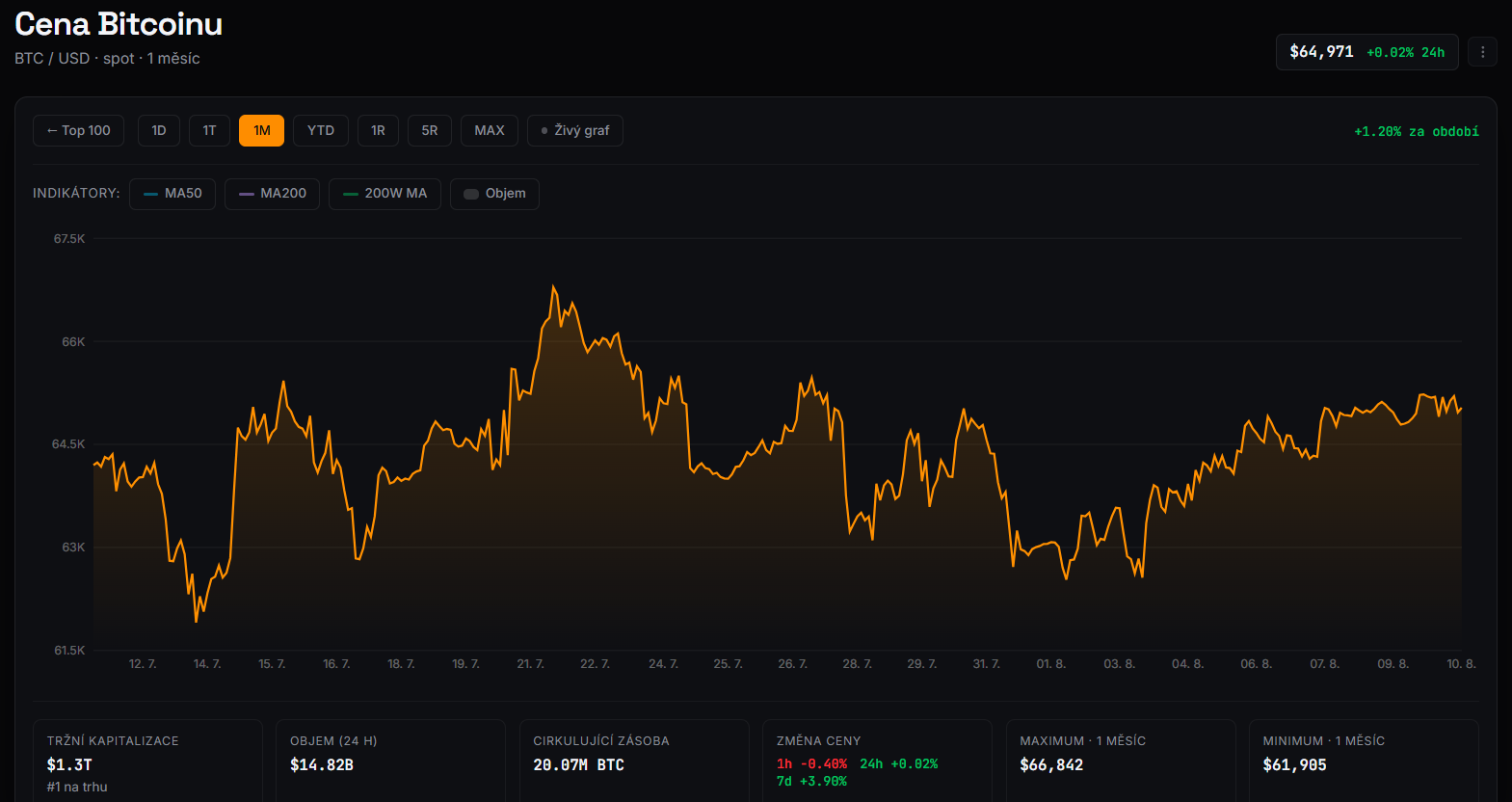This screenshot has height=802, width=1512.
Task: Go back to Top 100 list
Action: point(78,131)
